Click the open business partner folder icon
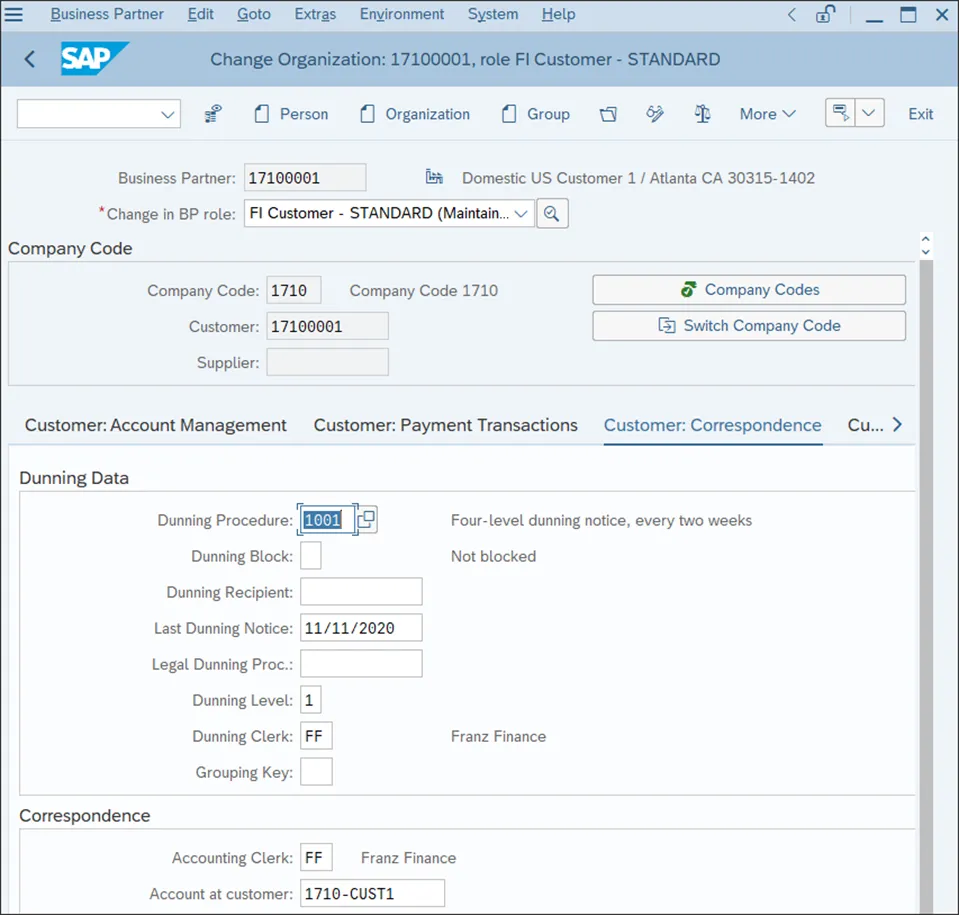This screenshot has height=915, width=959. click(608, 114)
